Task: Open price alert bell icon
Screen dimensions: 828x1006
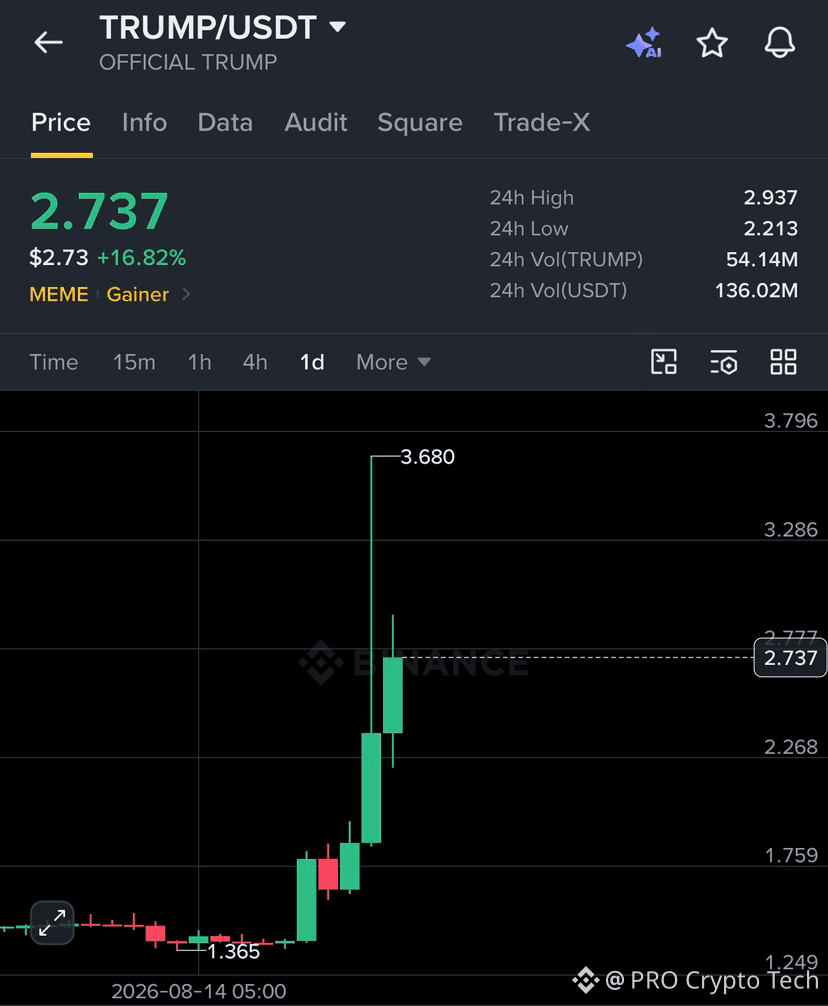Action: tap(780, 43)
